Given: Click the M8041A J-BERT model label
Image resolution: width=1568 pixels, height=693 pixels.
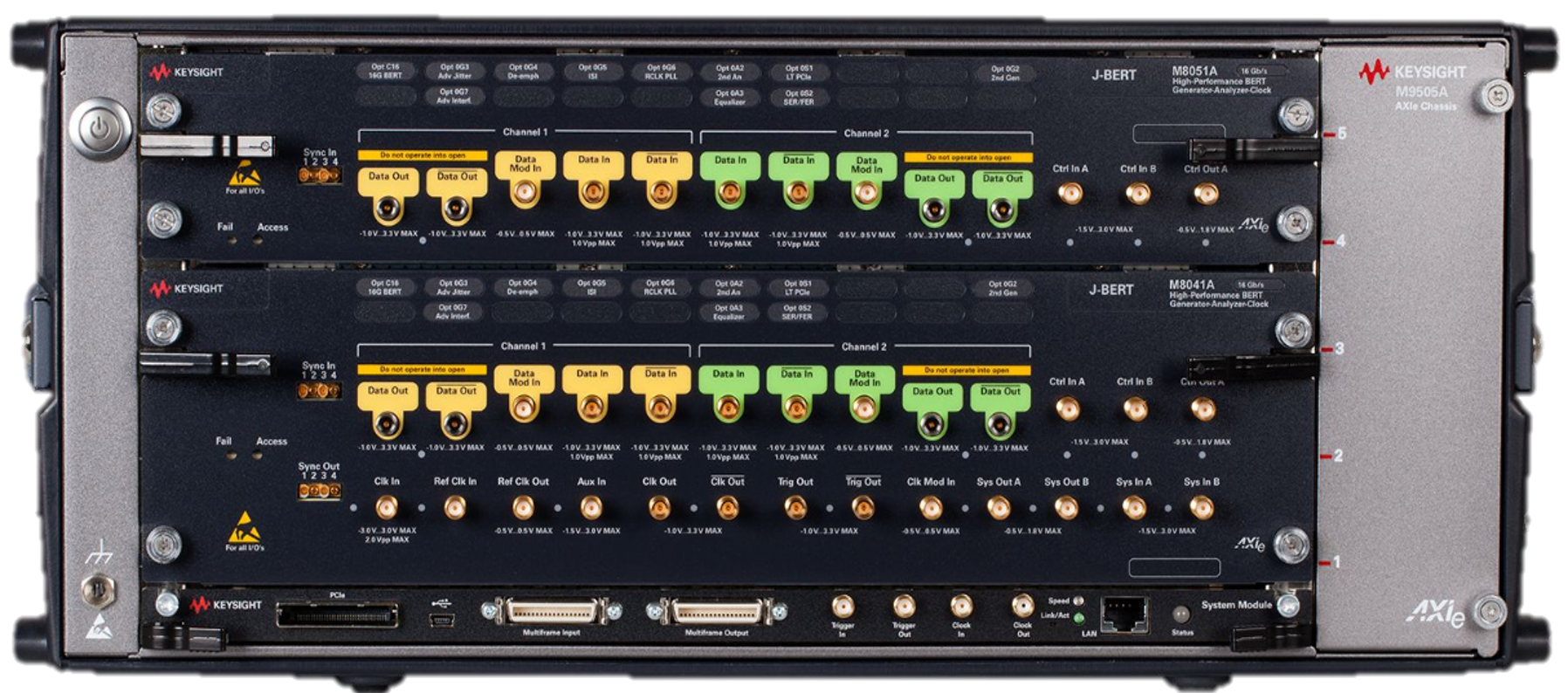Looking at the screenshot, I should tap(1111, 290).
